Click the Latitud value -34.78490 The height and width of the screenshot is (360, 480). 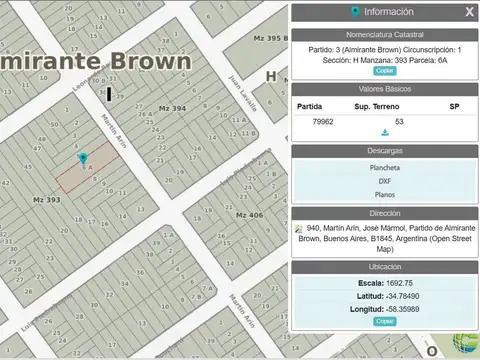tap(402, 296)
